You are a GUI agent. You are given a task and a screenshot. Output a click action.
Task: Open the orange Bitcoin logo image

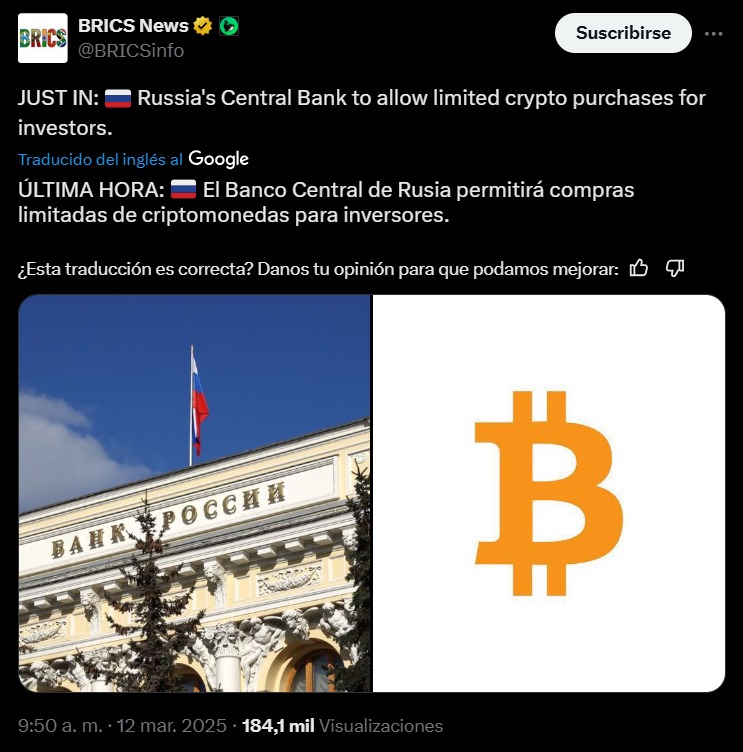549,493
